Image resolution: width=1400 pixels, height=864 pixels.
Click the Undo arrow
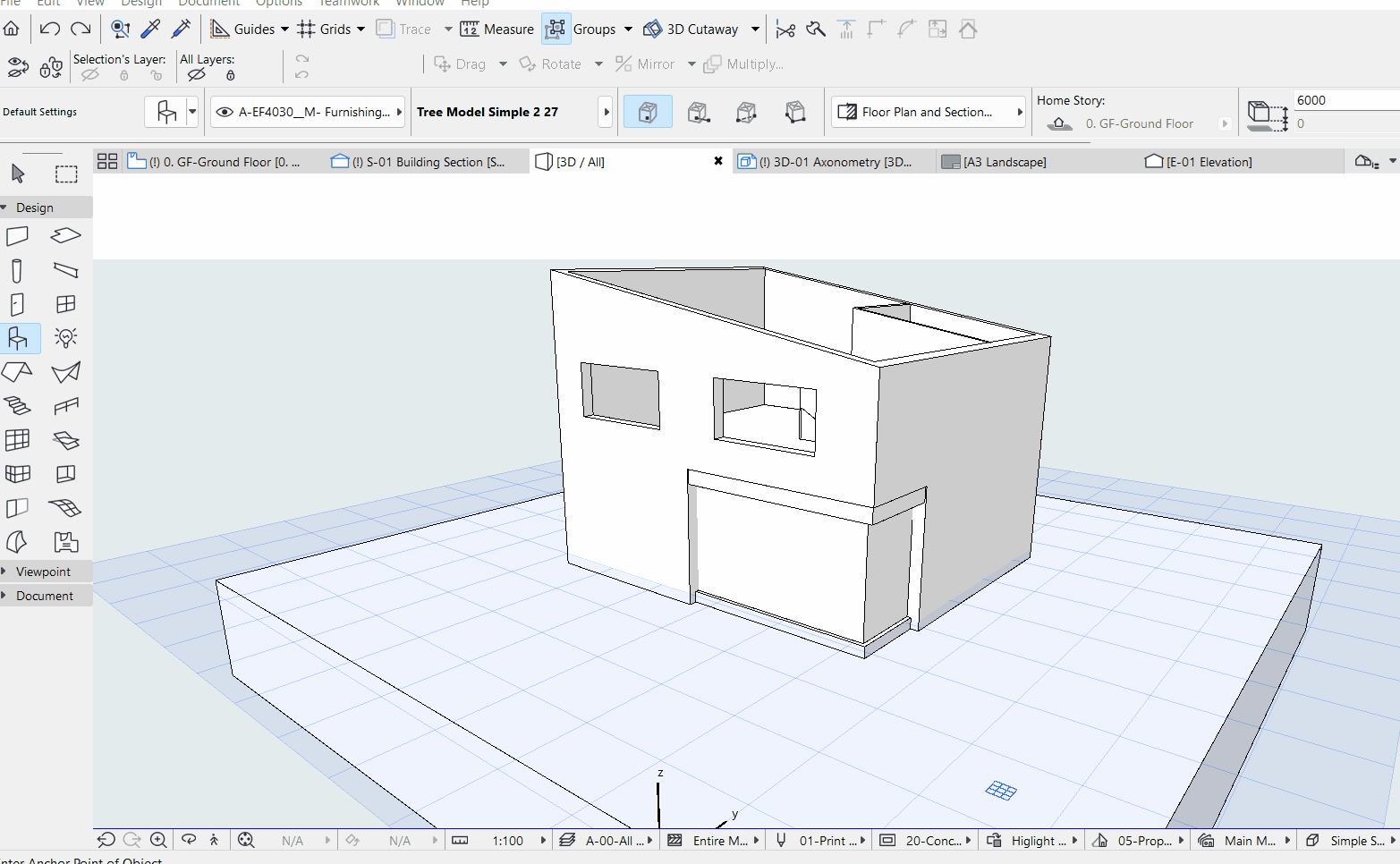pos(50,30)
